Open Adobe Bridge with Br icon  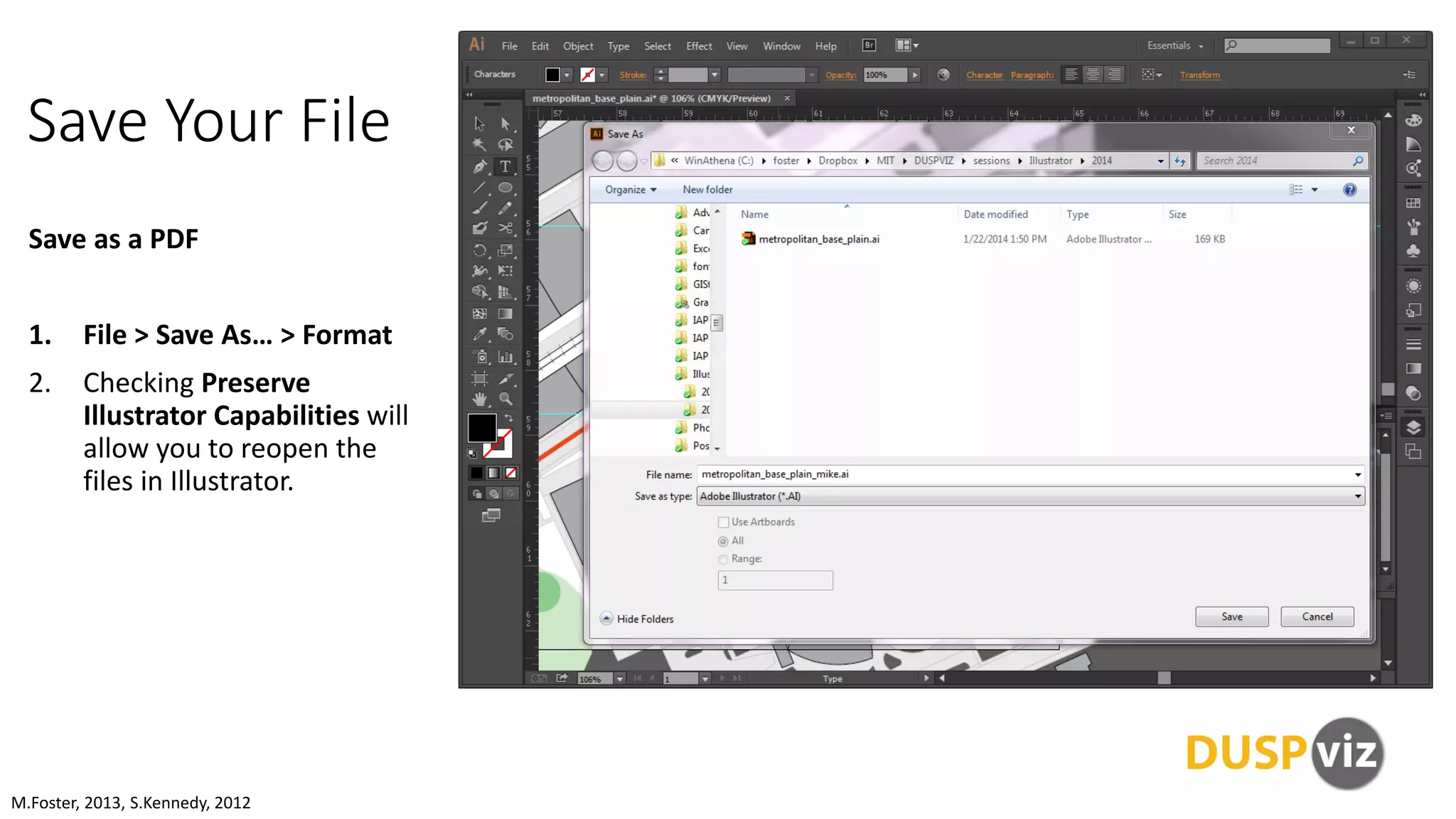(x=869, y=45)
